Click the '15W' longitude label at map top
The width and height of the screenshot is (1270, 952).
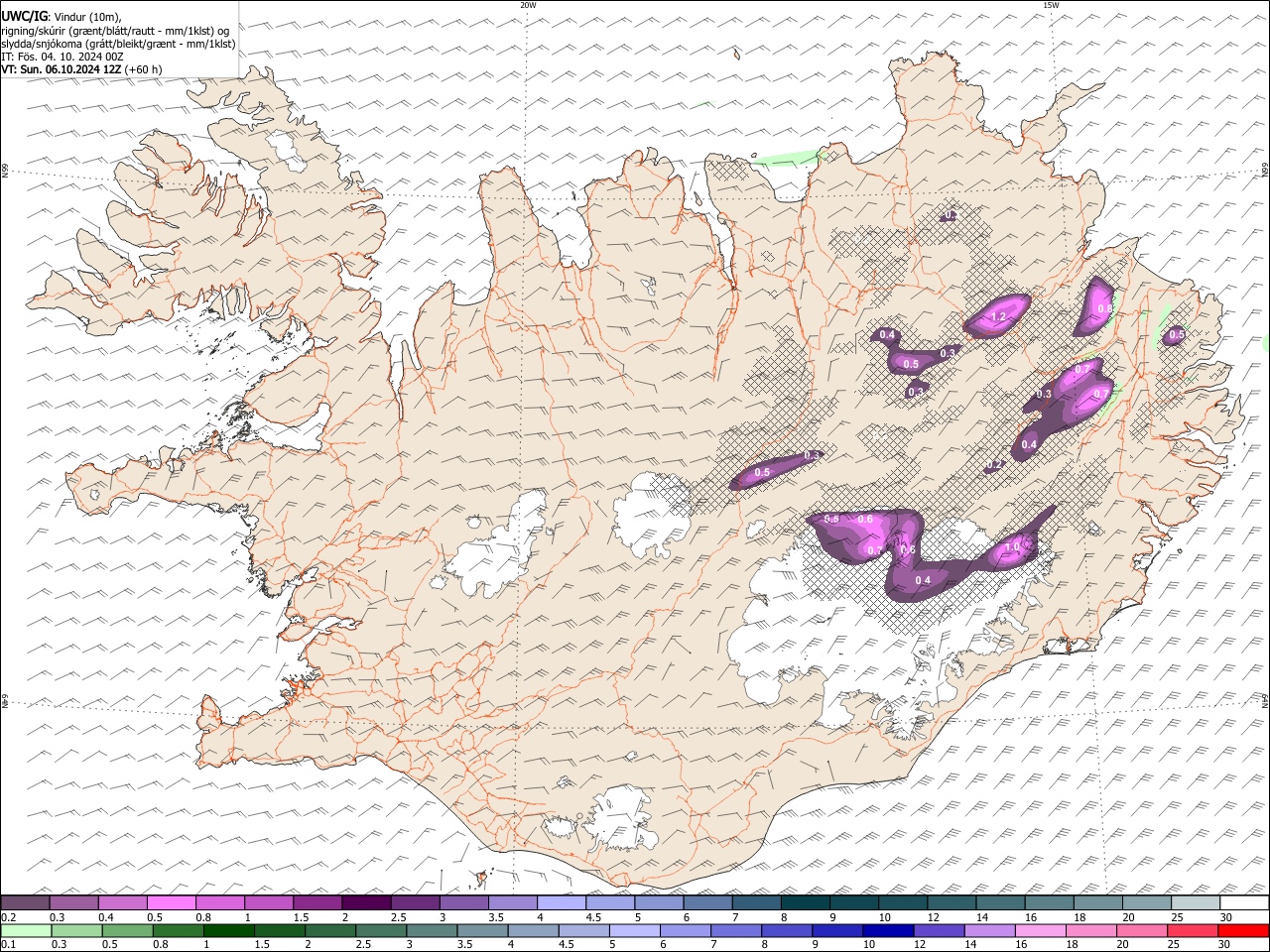(1051, 5)
